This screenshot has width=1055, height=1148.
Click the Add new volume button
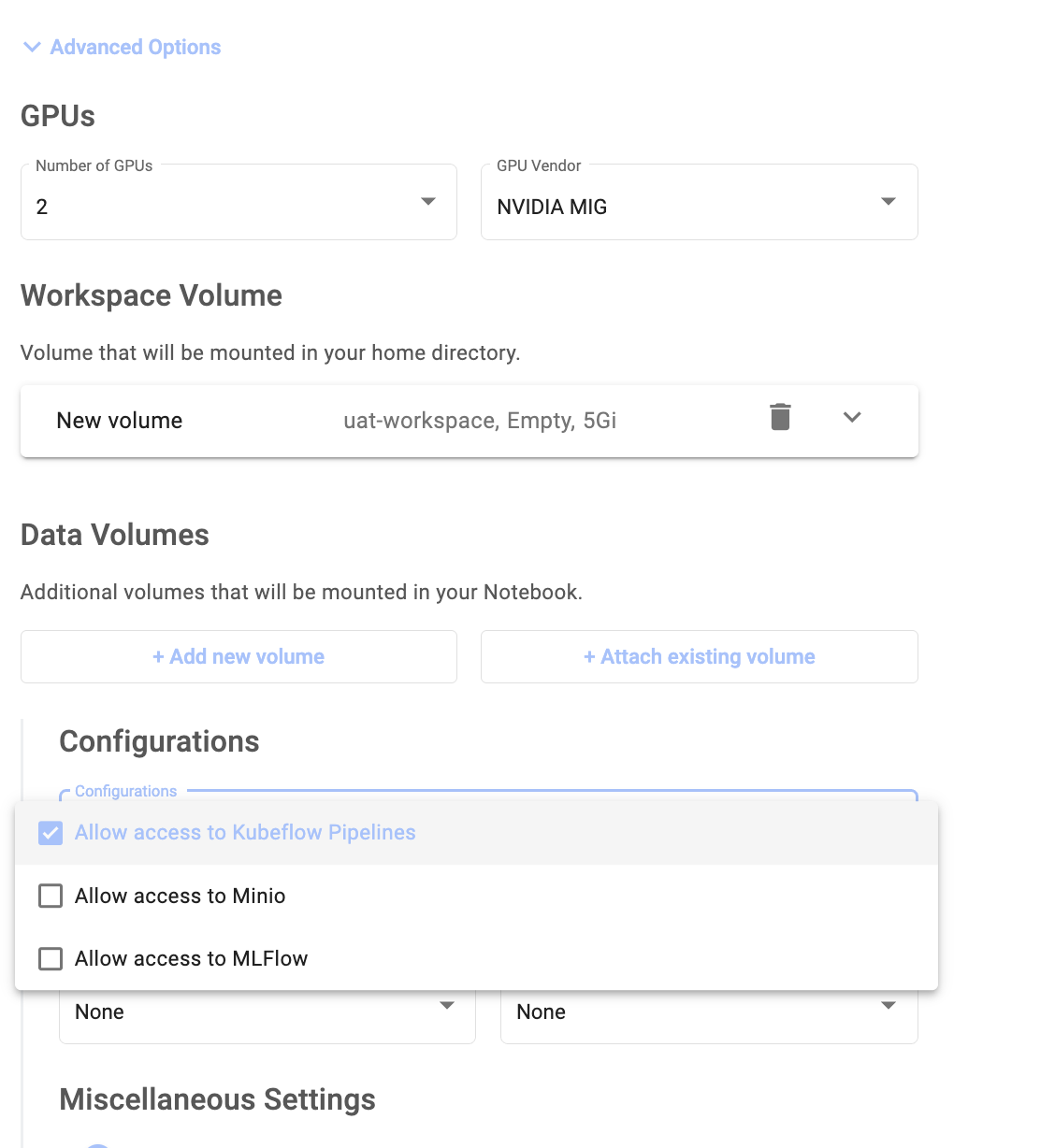tap(238, 657)
